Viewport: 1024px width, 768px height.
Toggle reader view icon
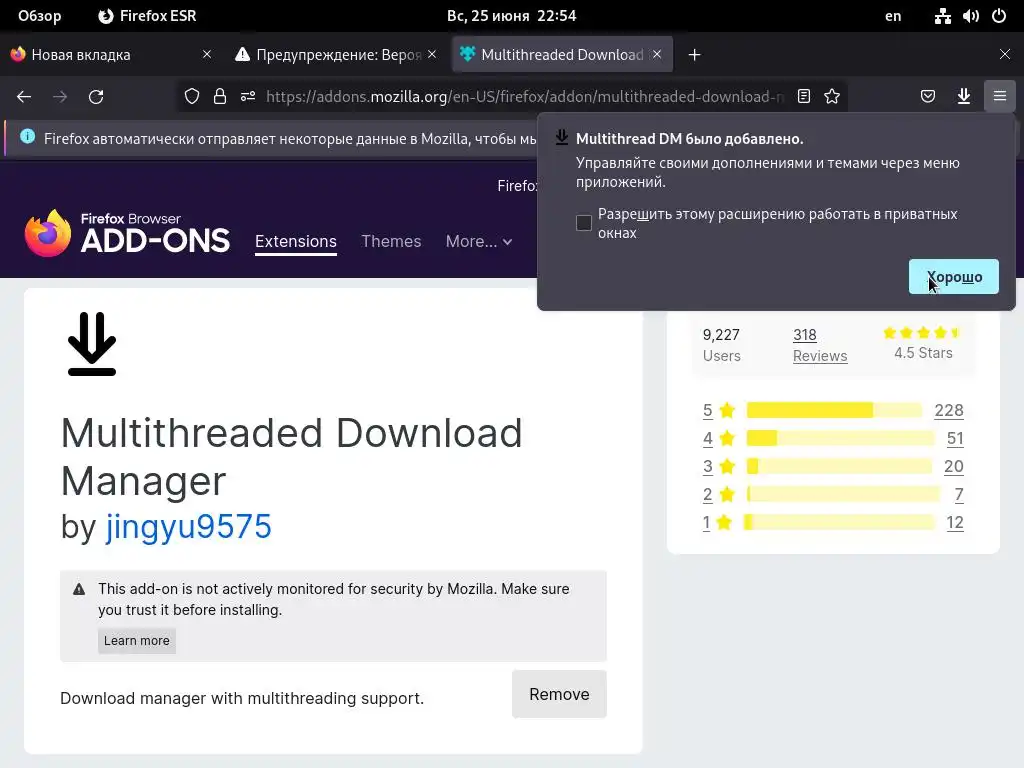(804, 97)
